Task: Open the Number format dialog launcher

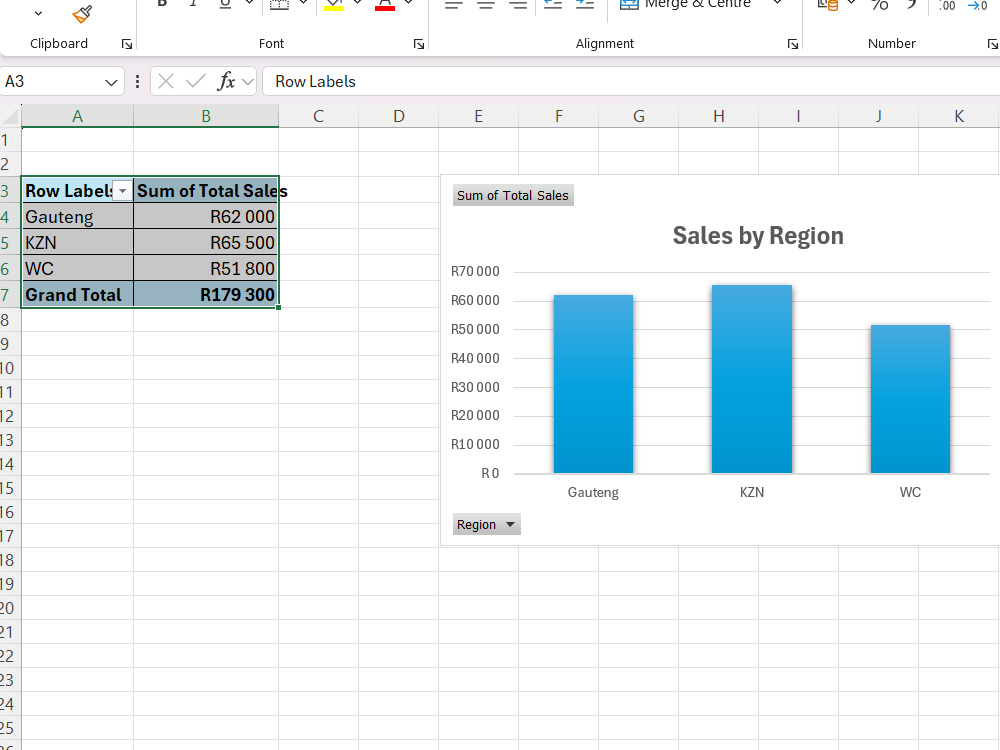Action: pos(992,44)
